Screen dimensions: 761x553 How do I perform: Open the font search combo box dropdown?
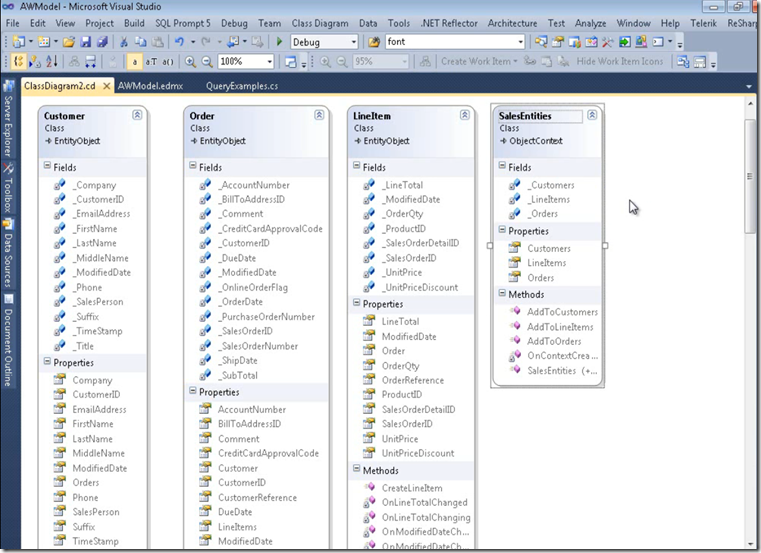520,42
